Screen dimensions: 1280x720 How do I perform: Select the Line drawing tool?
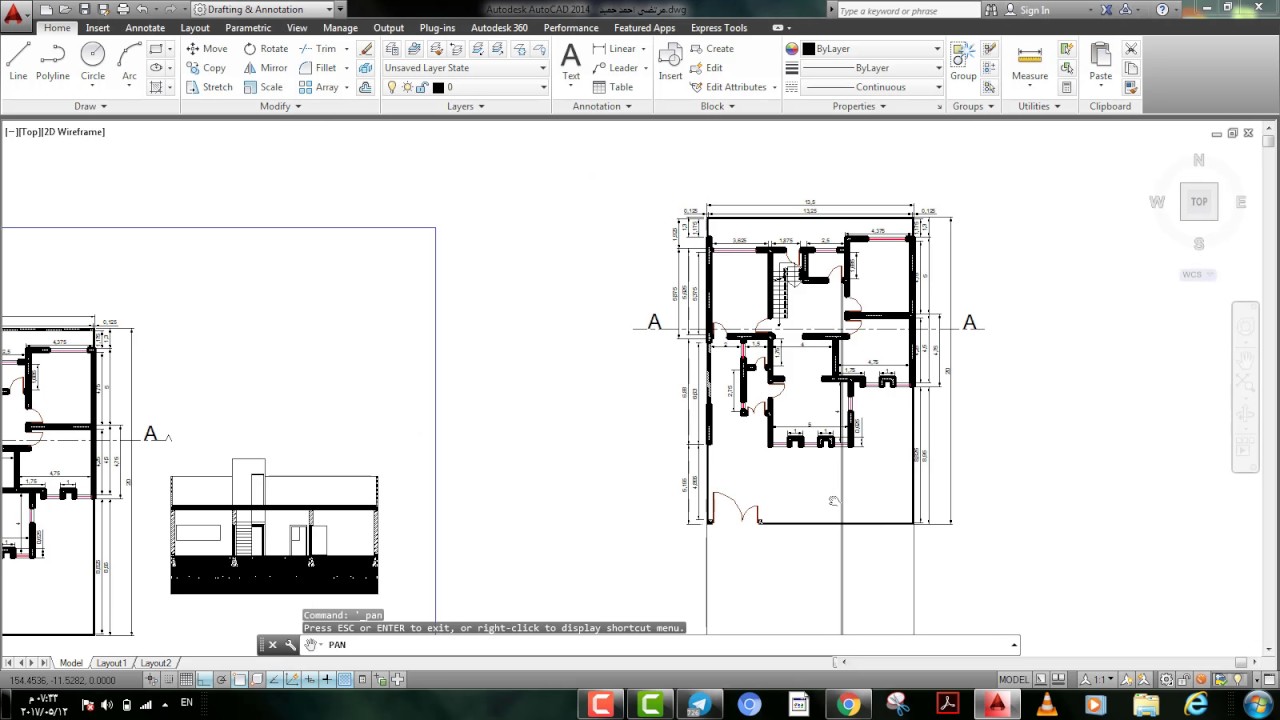pos(18,61)
